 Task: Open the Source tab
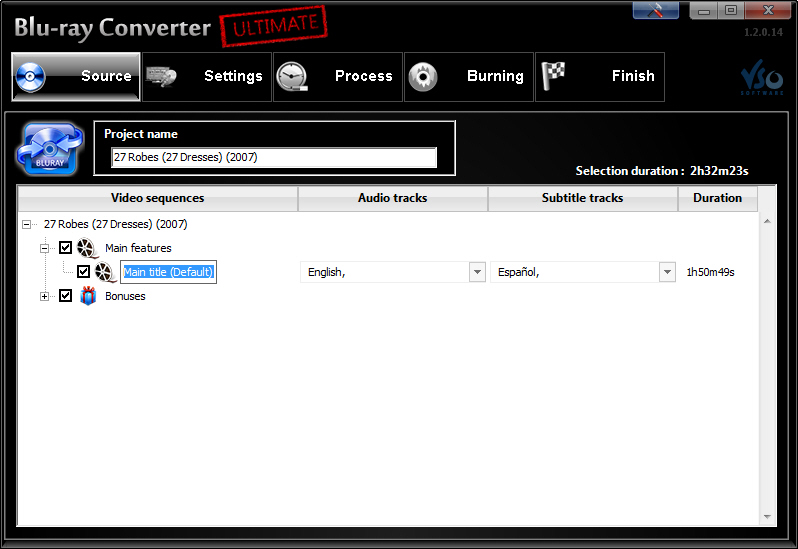pos(76,77)
